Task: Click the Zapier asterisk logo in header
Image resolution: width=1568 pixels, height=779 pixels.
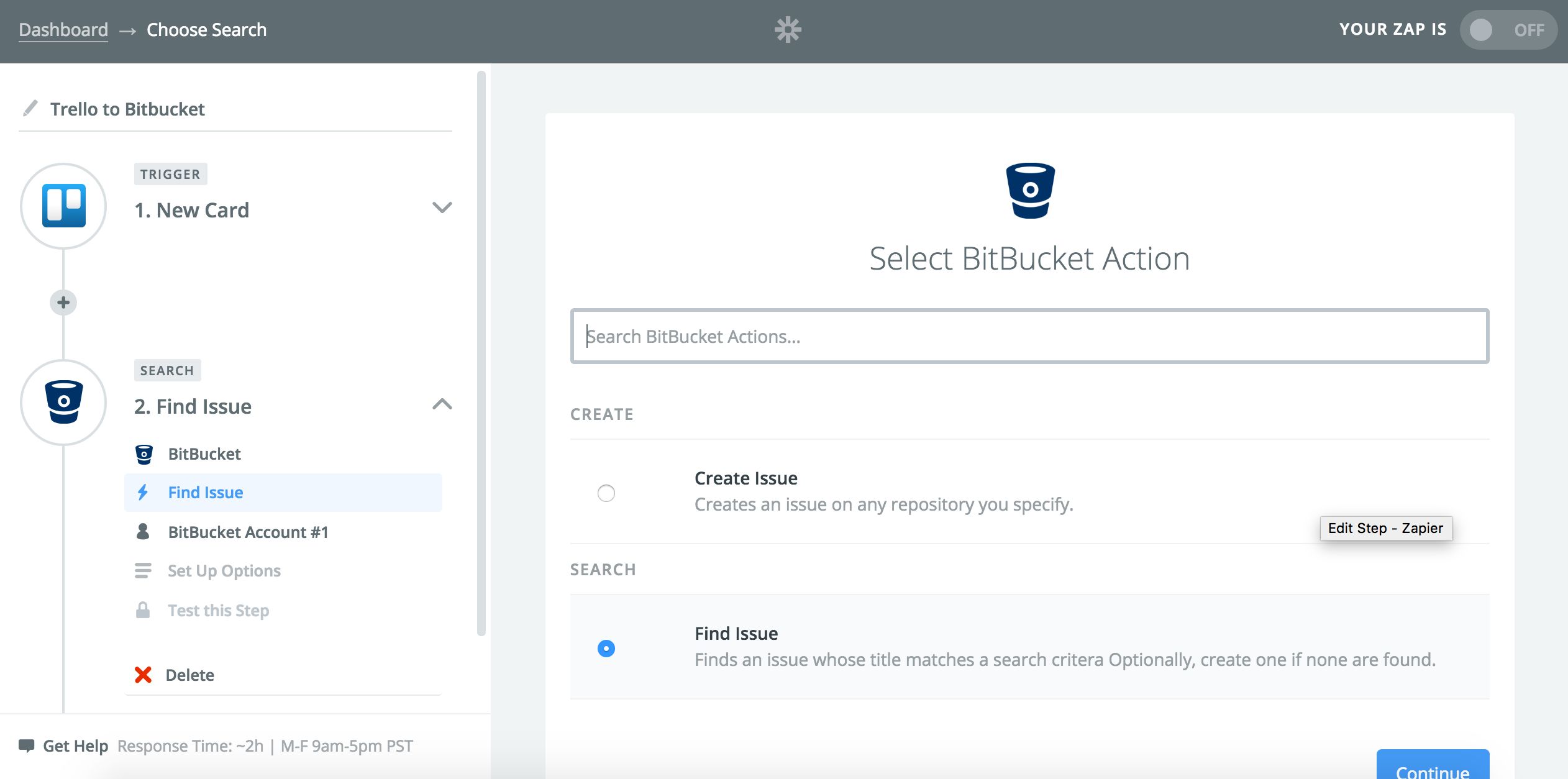Action: click(788, 30)
